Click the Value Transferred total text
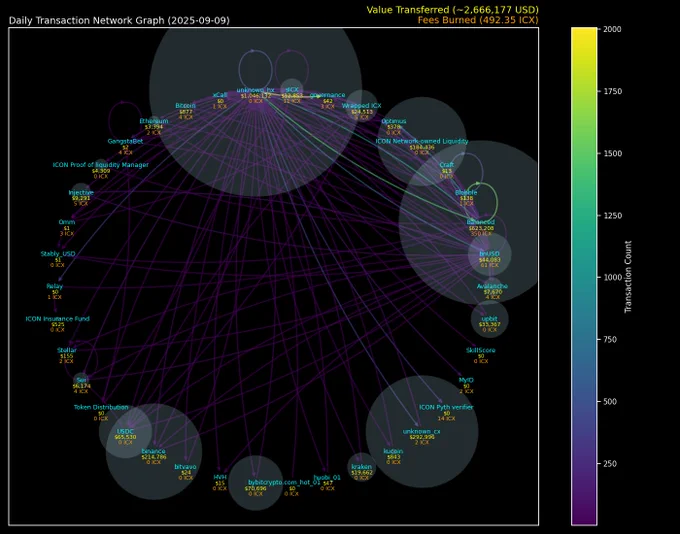The width and height of the screenshot is (680, 534). pyautogui.click(x=452, y=10)
